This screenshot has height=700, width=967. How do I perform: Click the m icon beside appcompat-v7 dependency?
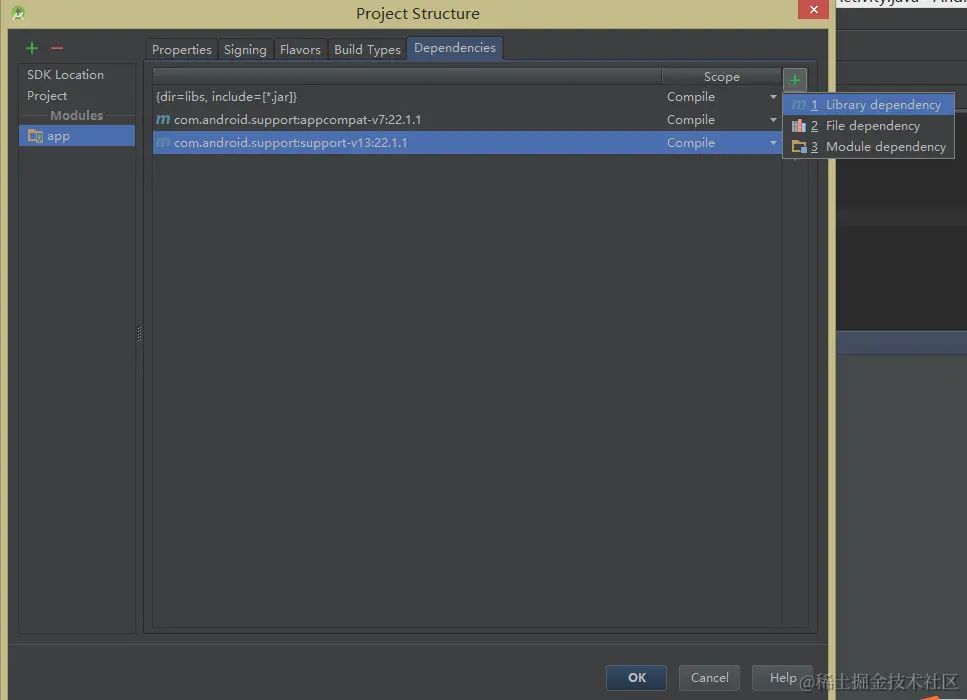(163, 119)
